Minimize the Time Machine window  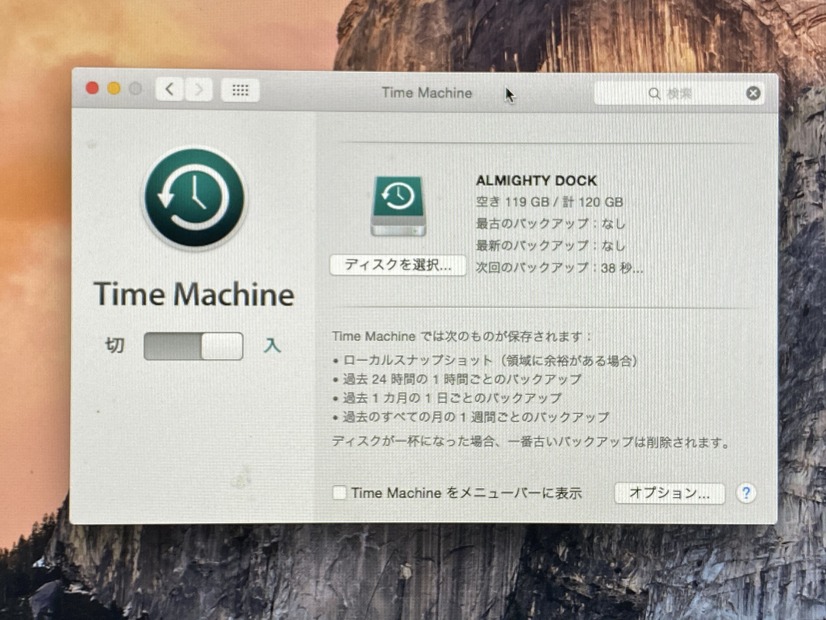coord(114,88)
